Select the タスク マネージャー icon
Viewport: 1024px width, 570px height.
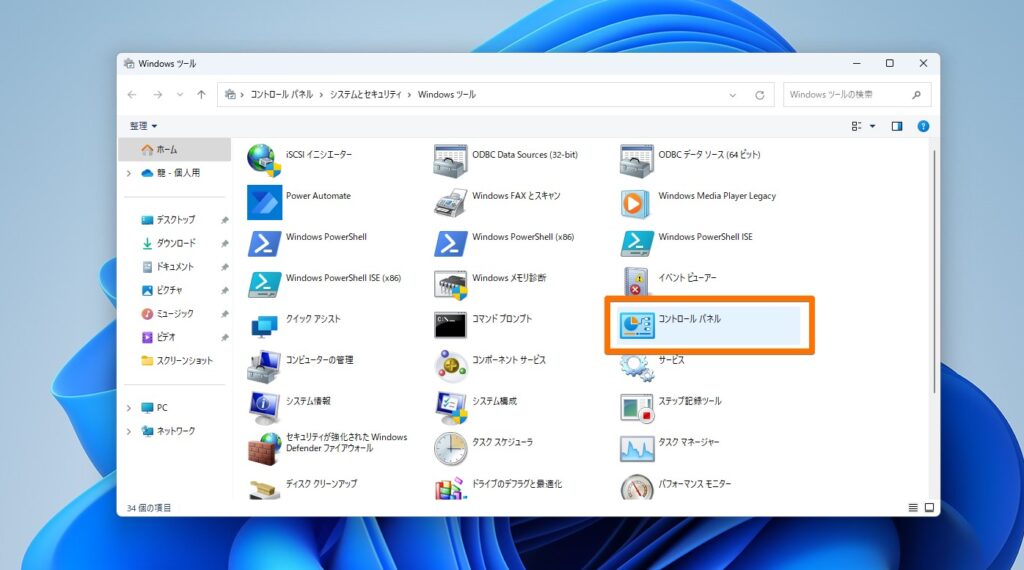[x=637, y=449]
